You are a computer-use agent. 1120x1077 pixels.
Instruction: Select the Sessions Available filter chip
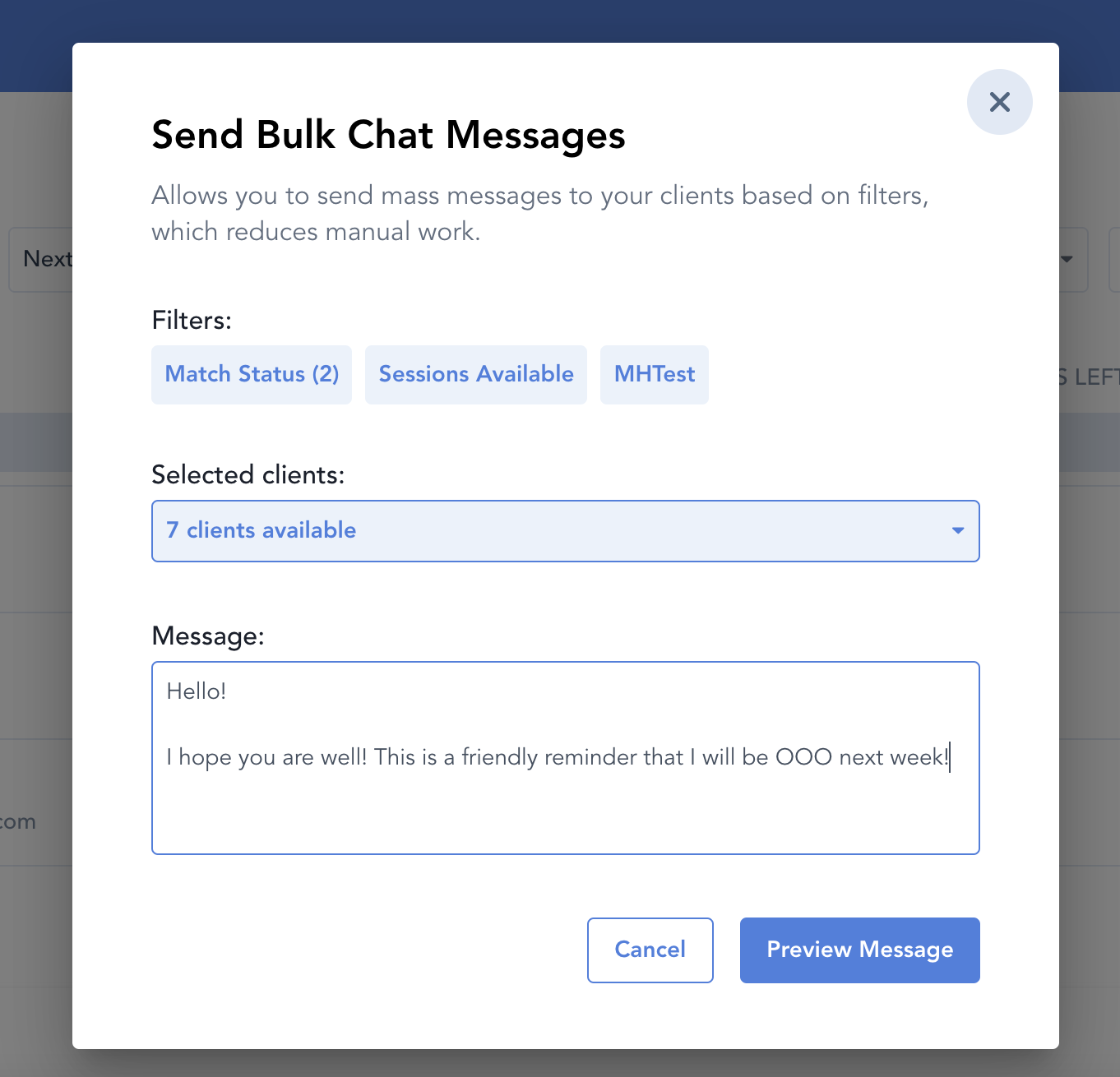pos(475,374)
